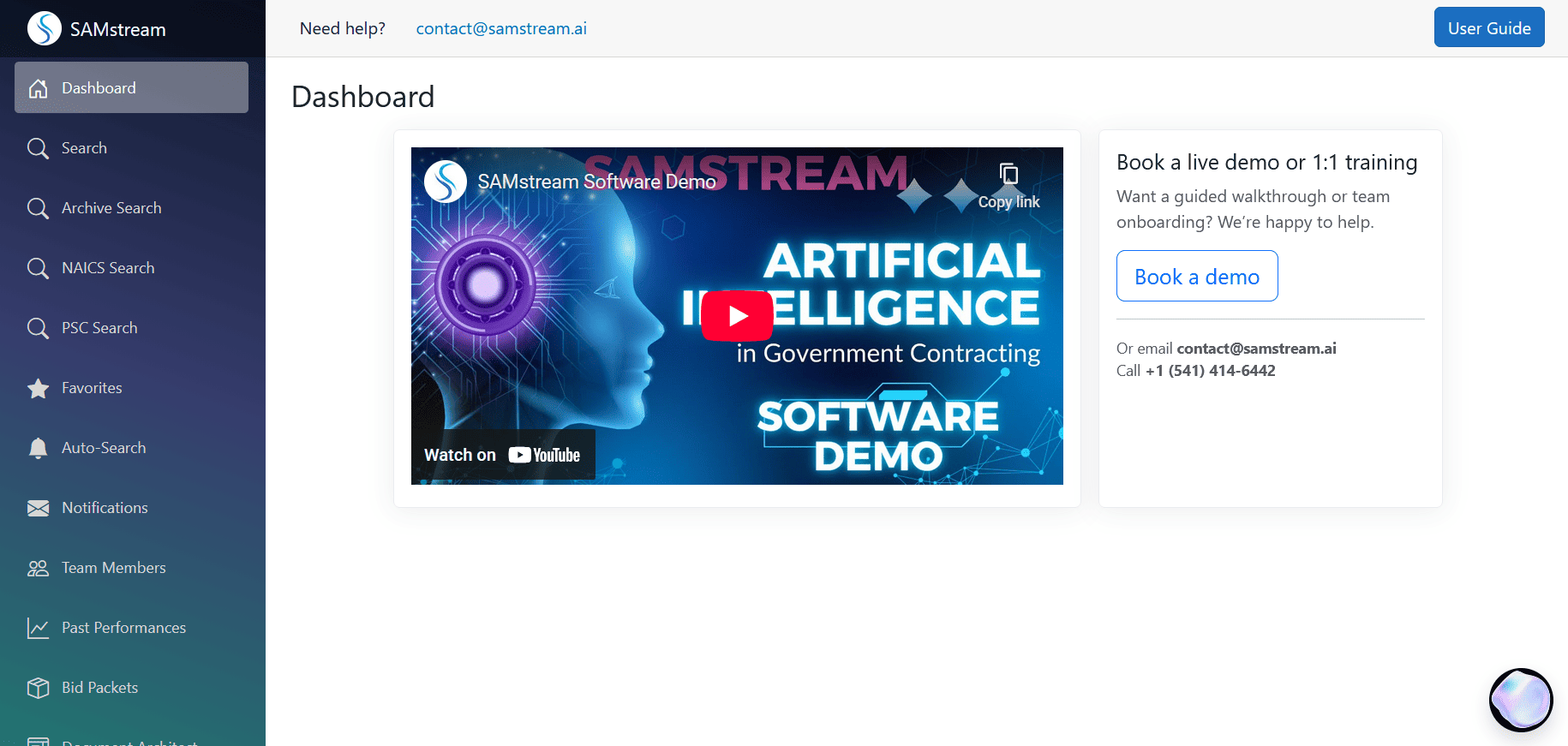Click the Favorites star icon
The image size is (1568, 746).
pos(38,389)
